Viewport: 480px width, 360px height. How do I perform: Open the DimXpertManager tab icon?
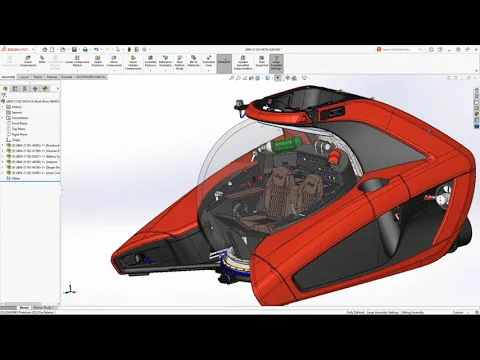pos(35,88)
